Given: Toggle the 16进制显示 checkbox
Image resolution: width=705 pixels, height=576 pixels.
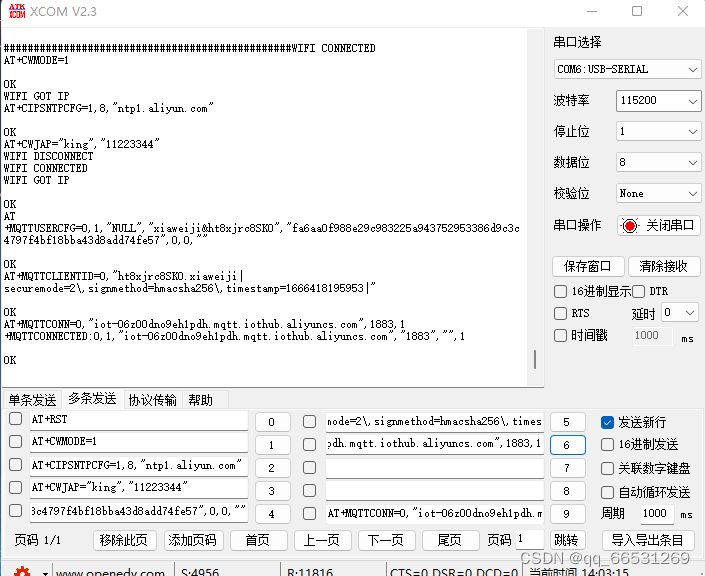Looking at the screenshot, I should pos(560,291).
